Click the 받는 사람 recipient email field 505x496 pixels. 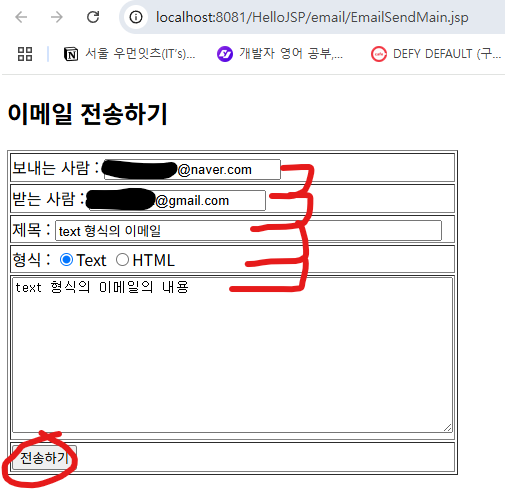(x=177, y=200)
